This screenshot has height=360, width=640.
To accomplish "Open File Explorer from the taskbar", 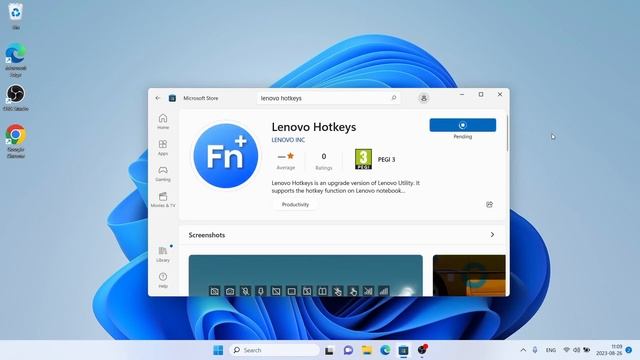I will pyautogui.click(x=367, y=350).
